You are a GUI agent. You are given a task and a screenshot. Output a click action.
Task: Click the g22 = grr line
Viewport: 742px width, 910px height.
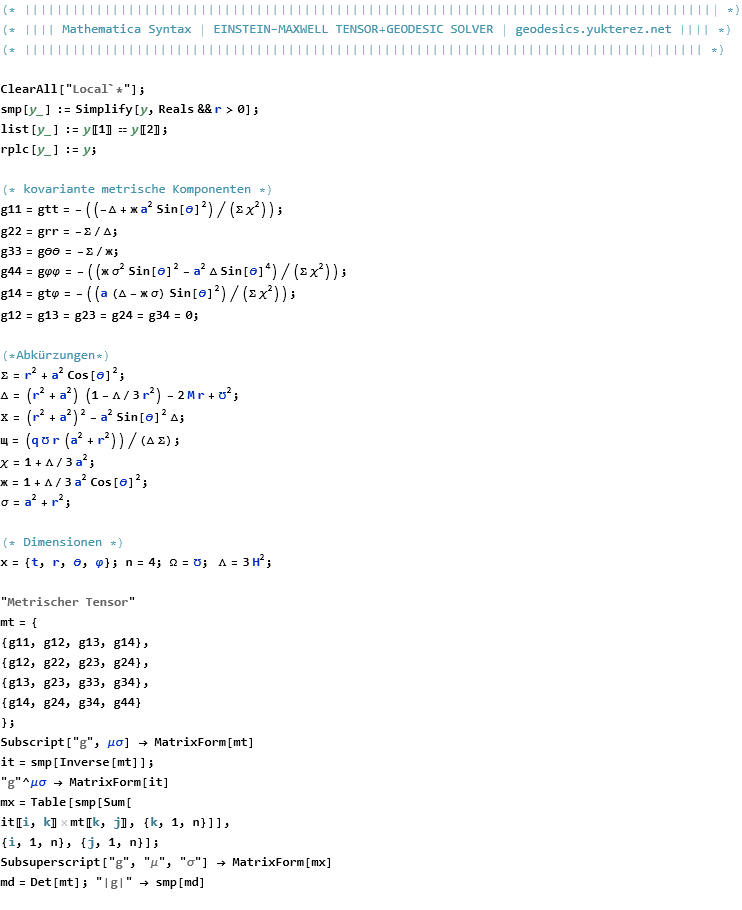point(59,232)
